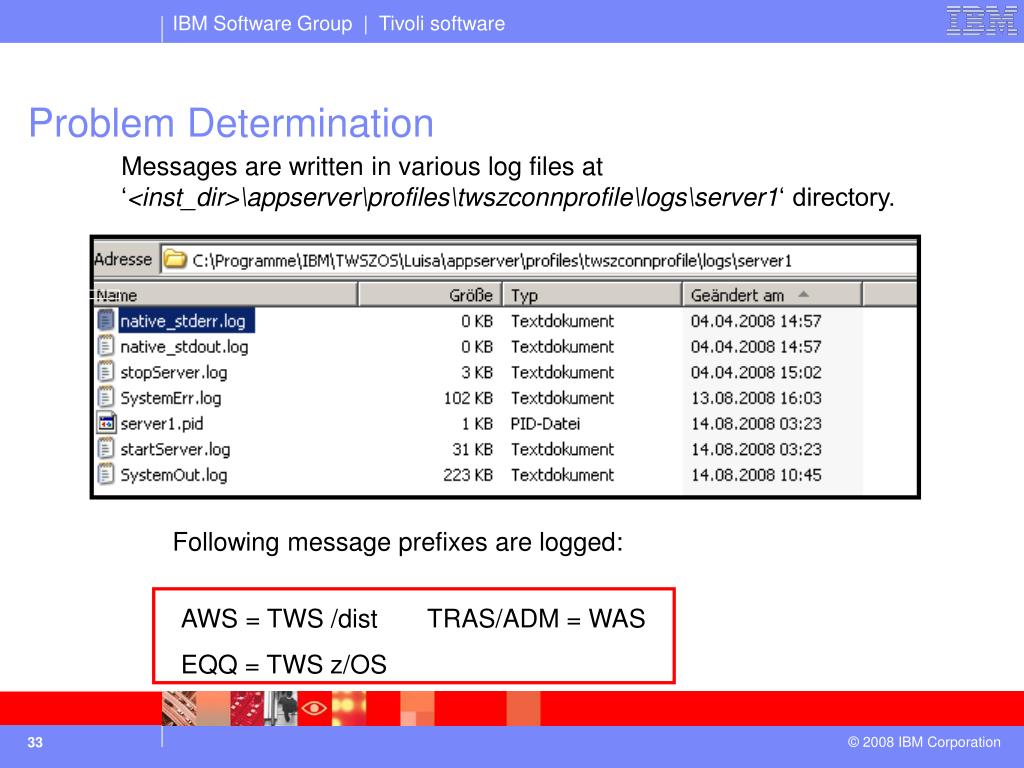Click the startServer.log file icon

coord(106,449)
